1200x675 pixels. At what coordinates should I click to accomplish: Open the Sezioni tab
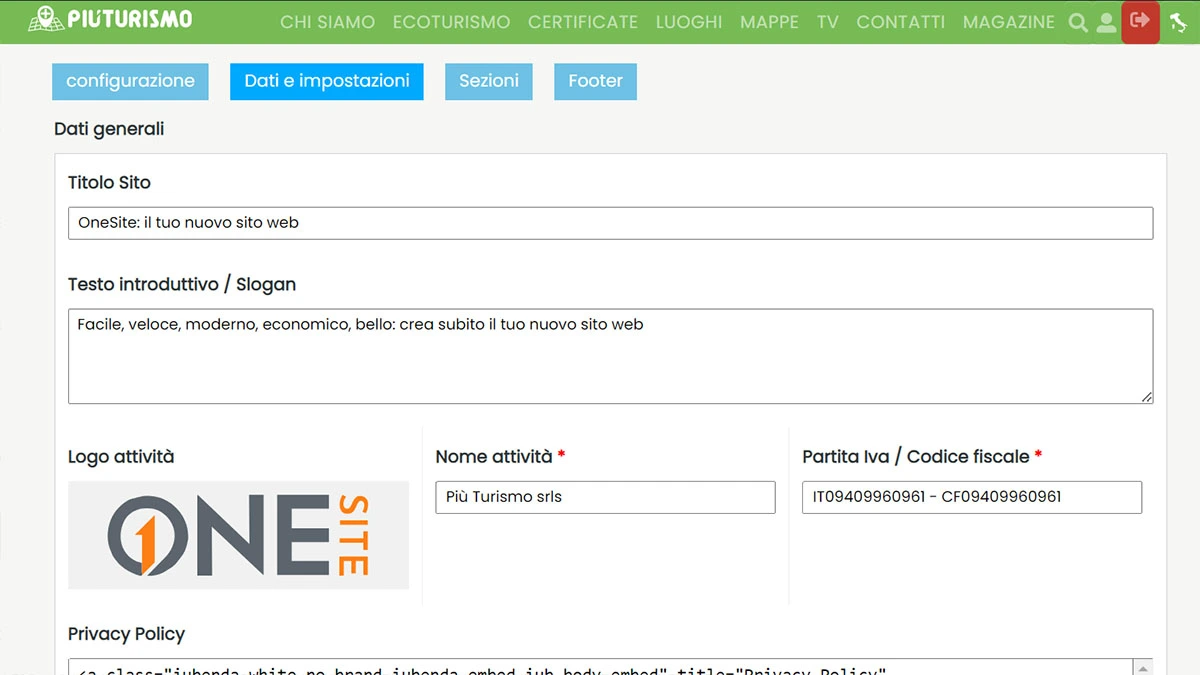(489, 82)
